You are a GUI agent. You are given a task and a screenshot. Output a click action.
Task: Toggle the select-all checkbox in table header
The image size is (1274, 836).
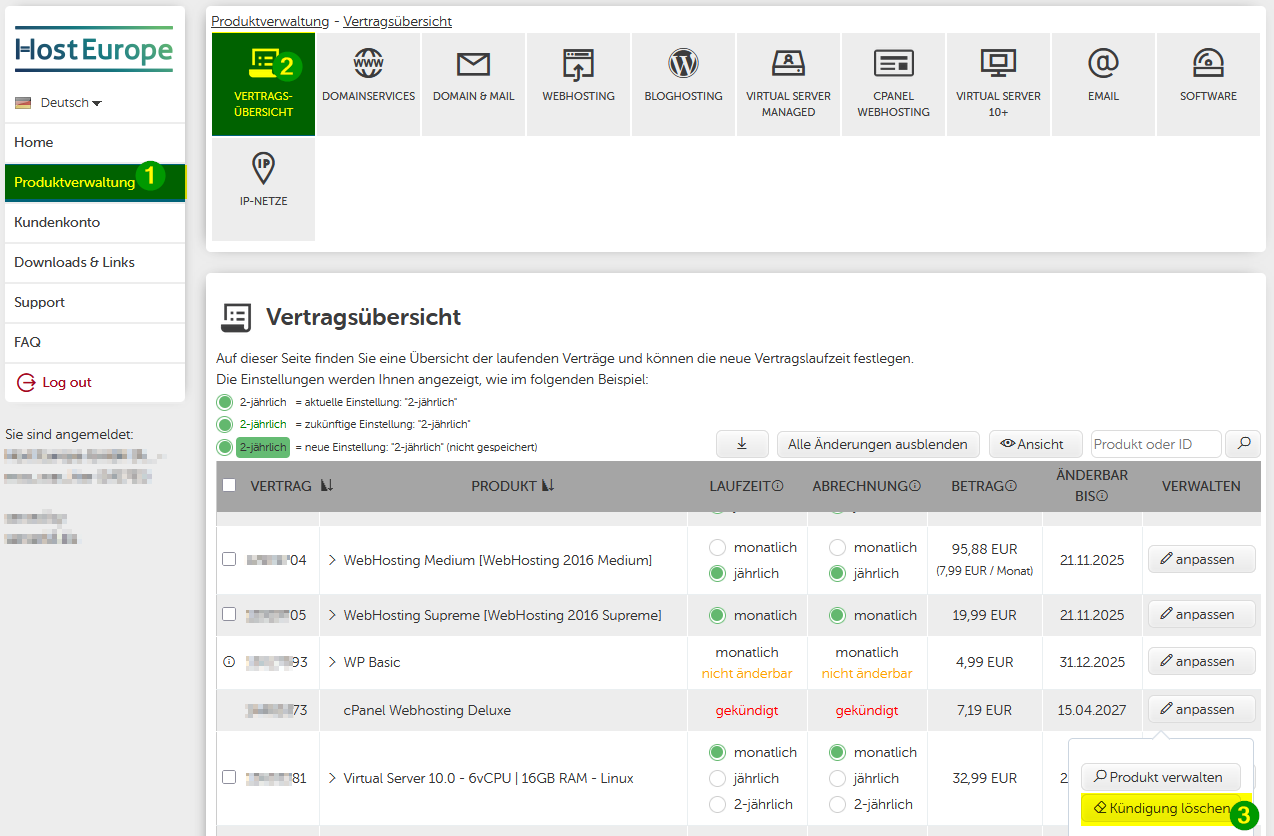pos(229,485)
